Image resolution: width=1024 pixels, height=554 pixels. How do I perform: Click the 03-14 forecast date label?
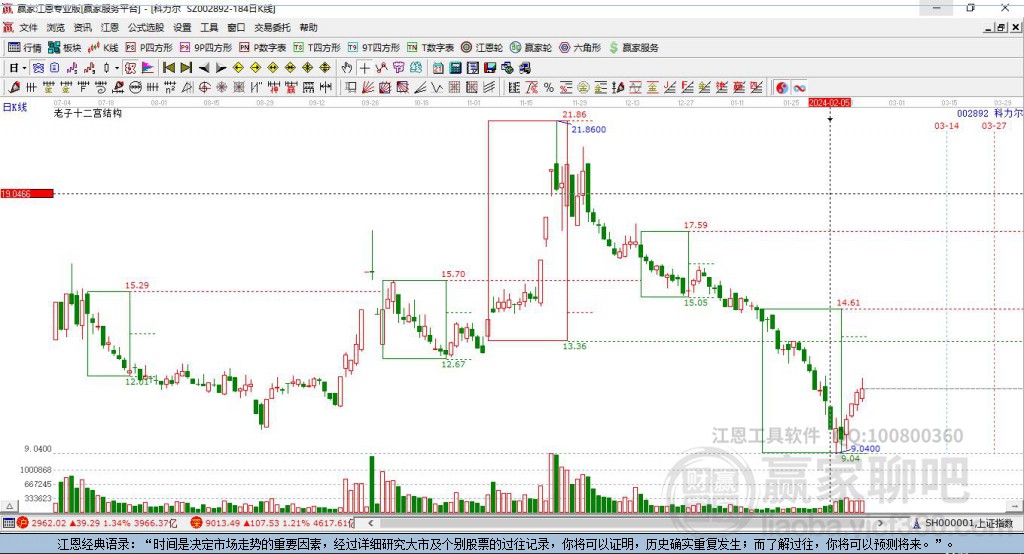946,125
